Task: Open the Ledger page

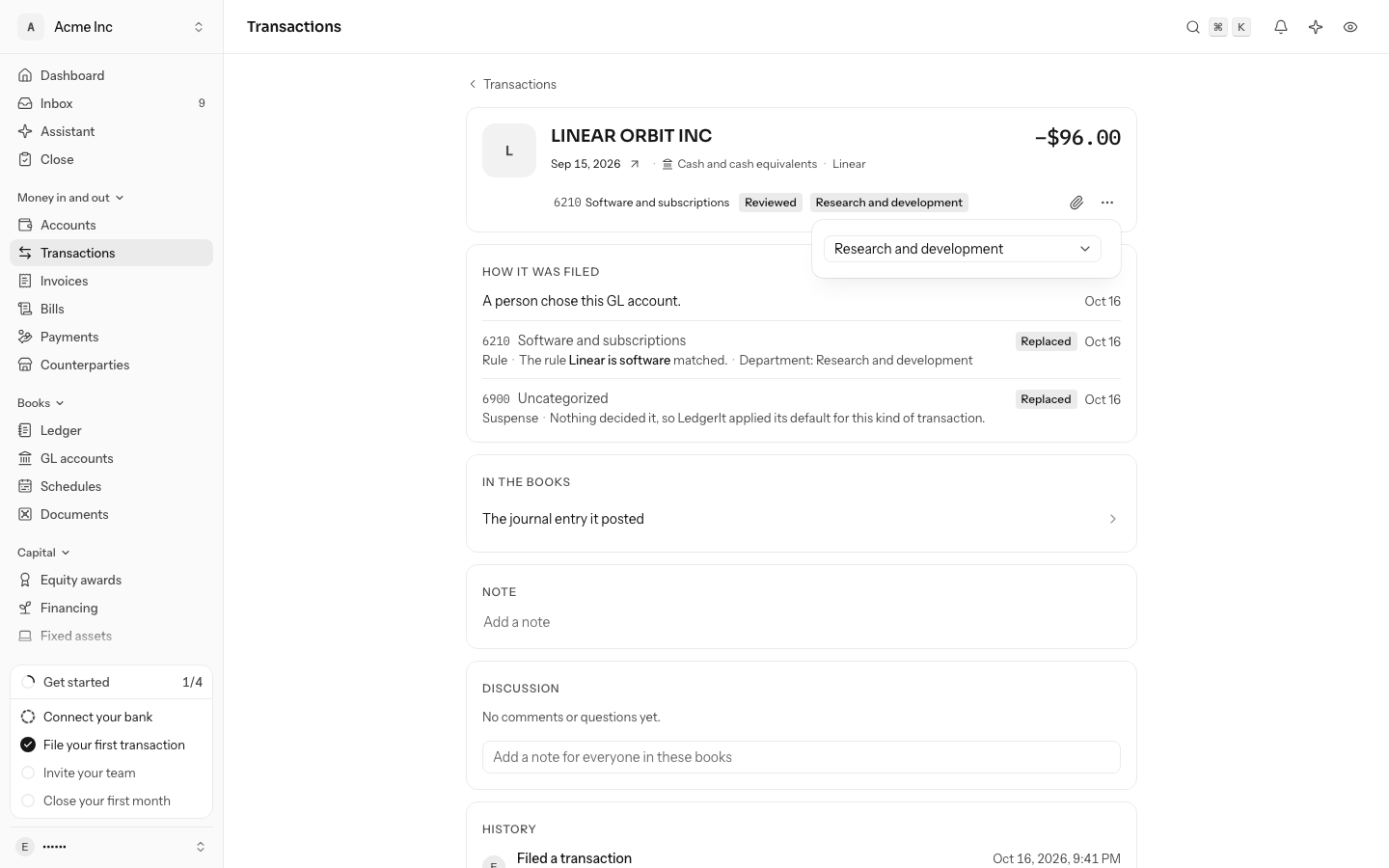Action: (111, 430)
